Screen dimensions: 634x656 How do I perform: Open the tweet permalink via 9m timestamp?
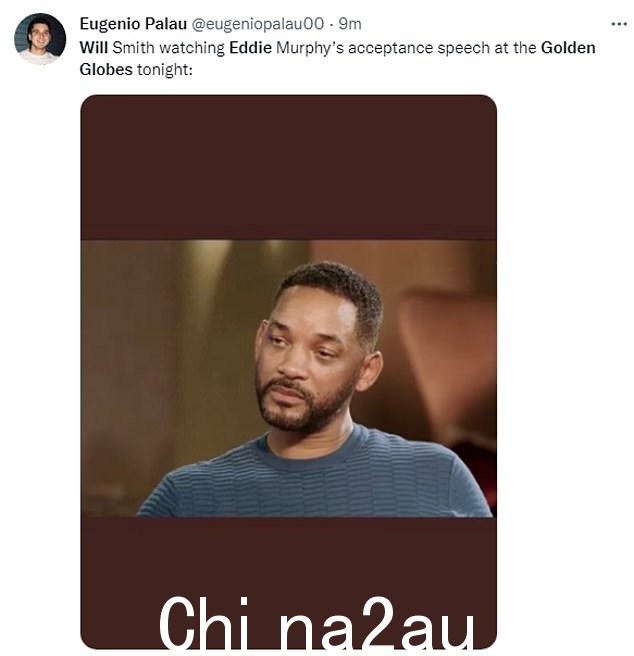tap(350, 24)
